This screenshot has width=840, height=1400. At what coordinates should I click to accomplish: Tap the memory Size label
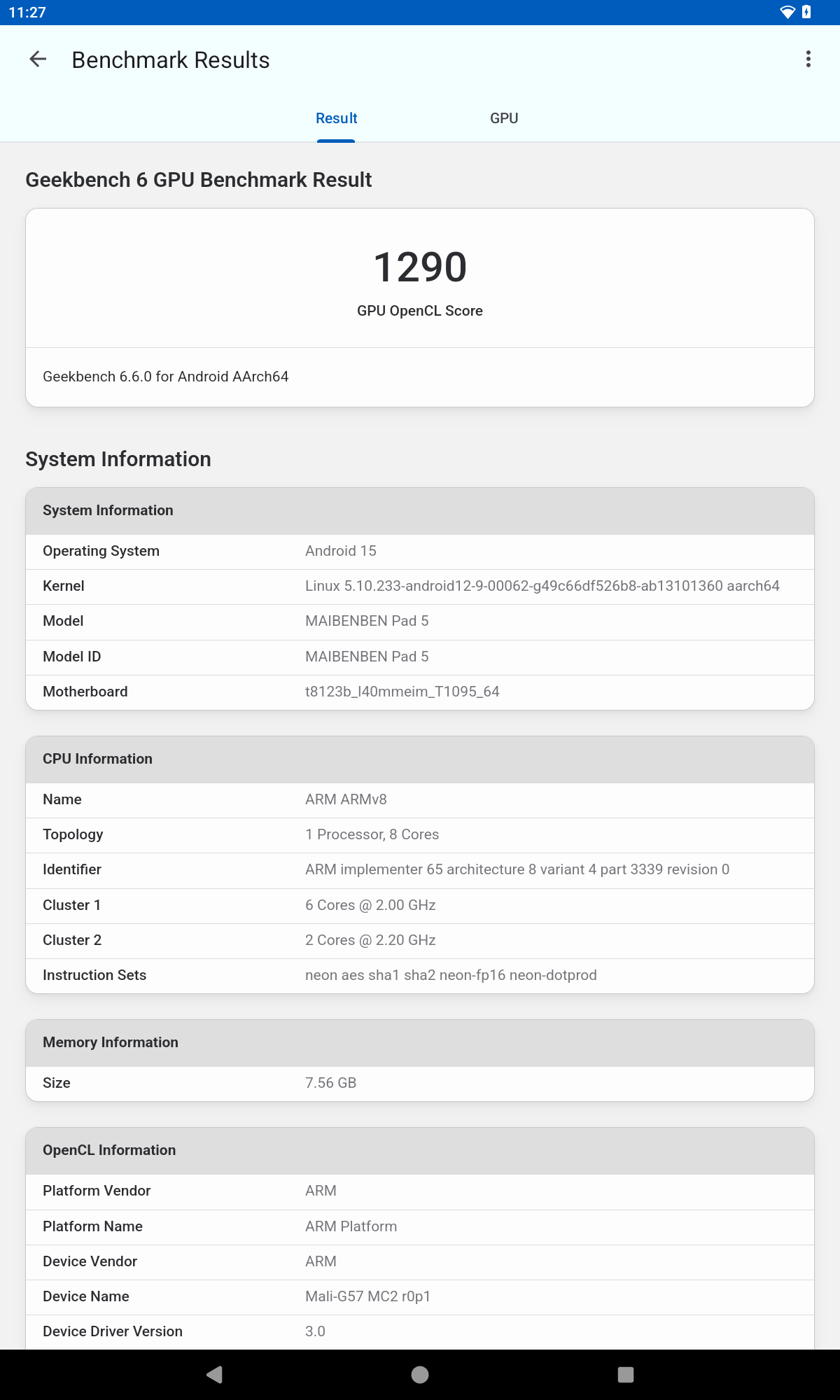pos(57,1083)
